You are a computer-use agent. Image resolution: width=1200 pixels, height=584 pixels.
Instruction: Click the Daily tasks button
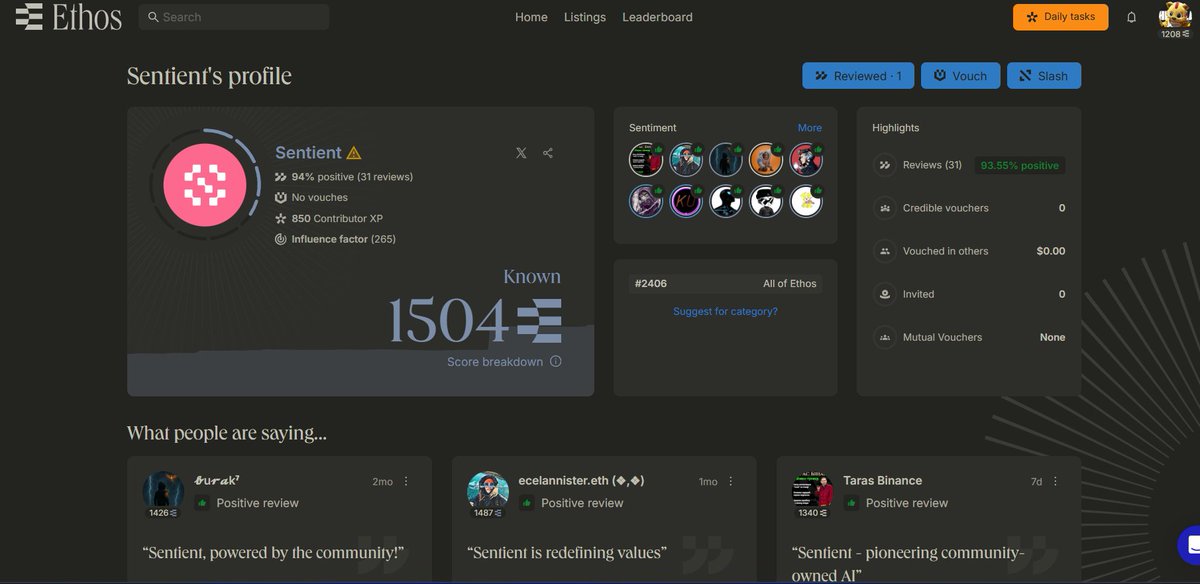pos(1060,17)
